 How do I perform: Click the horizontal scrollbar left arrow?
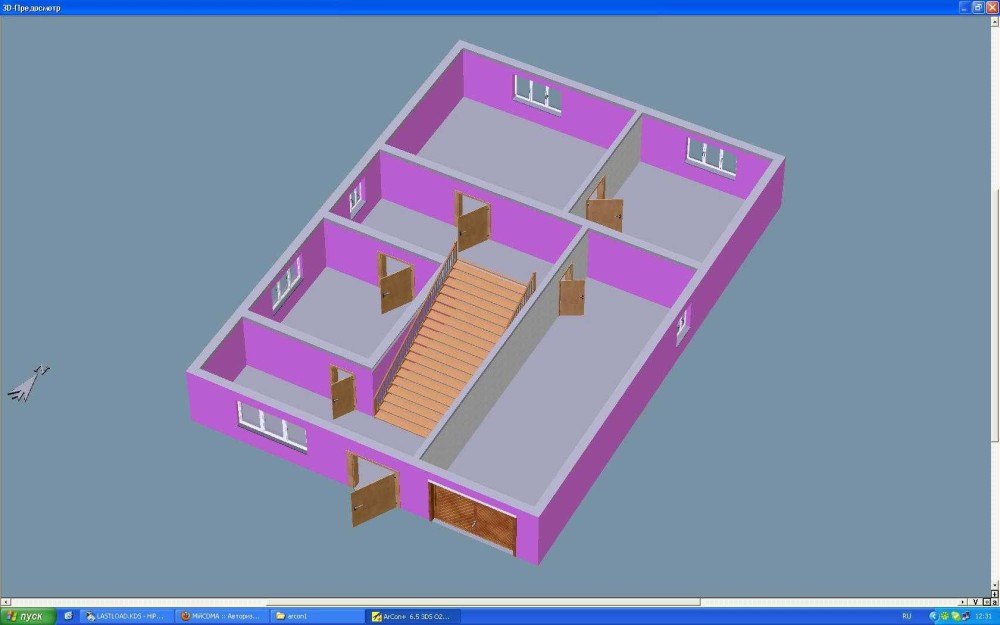(x=5, y=602)
